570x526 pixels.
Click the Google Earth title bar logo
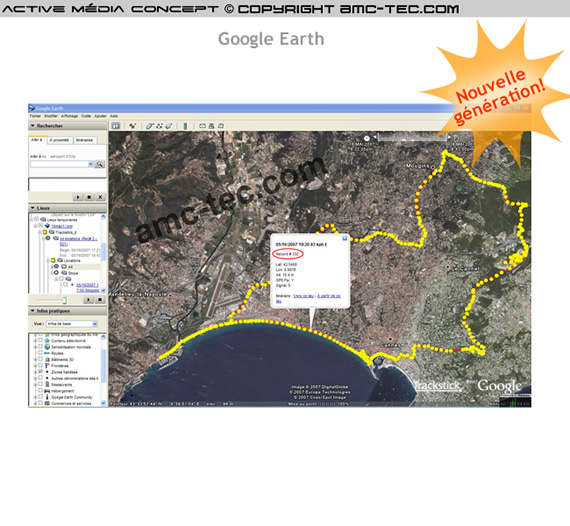pyautogui.click(x=32, y=108)
